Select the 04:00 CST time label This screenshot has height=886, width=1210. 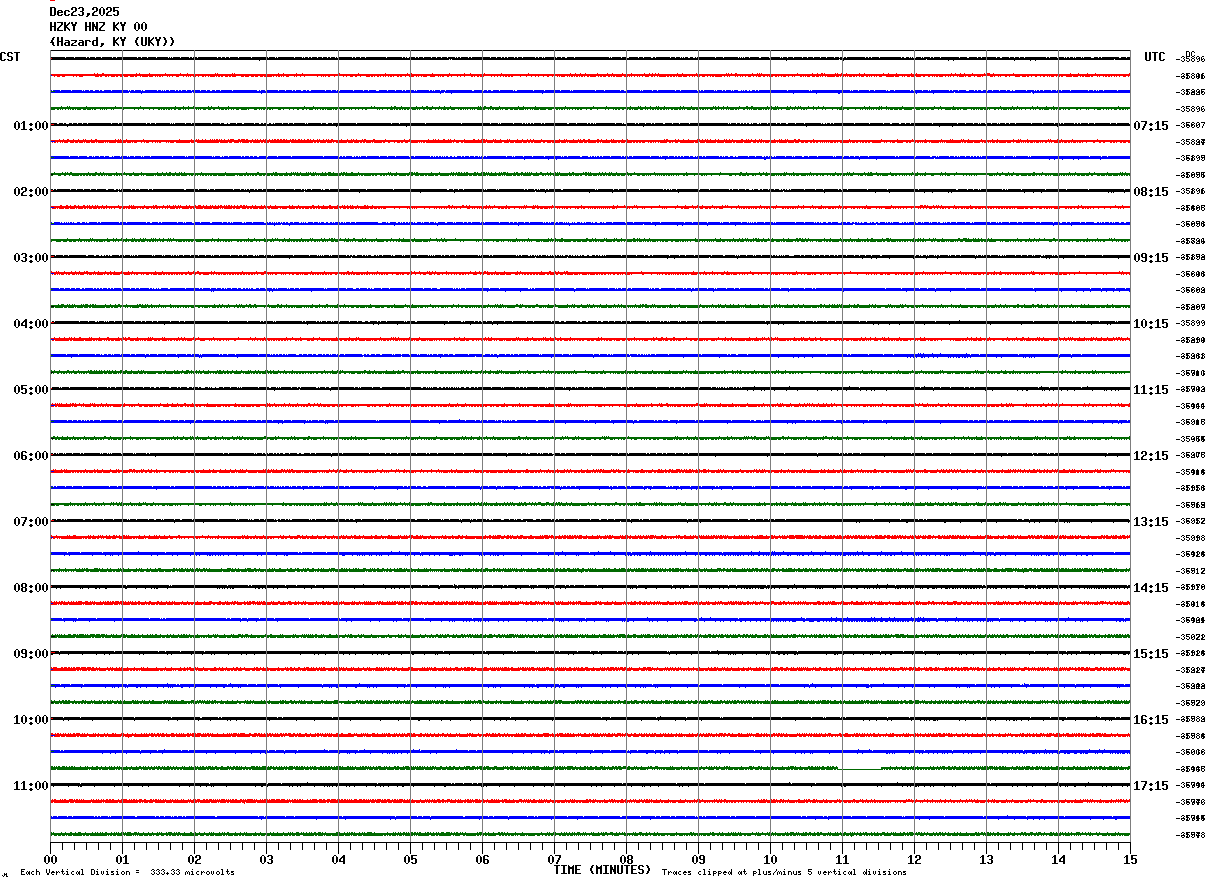pos(31,324)
